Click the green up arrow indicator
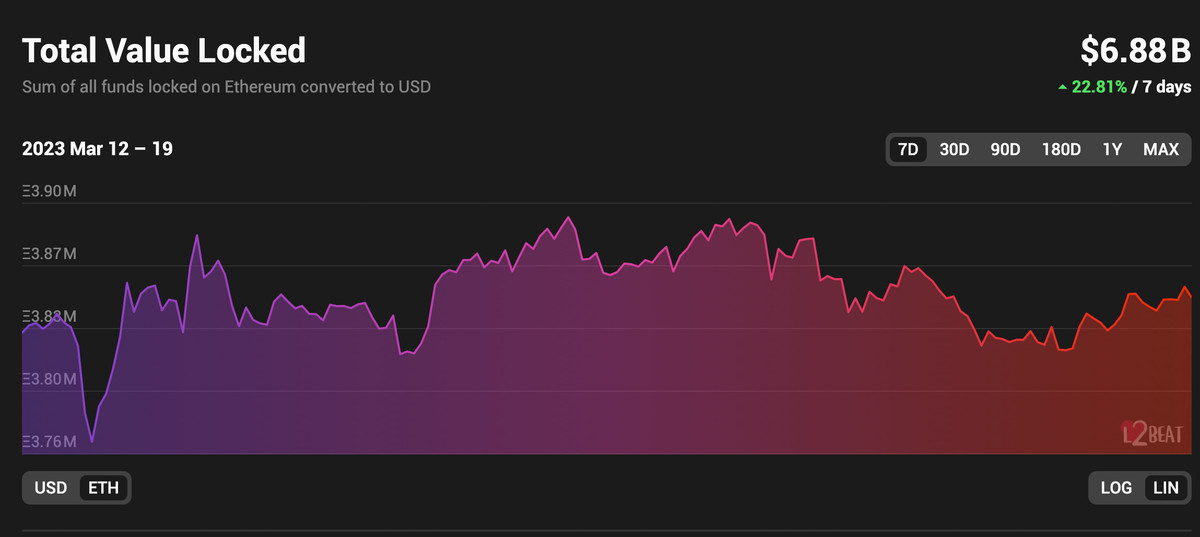 click(x=1062, y=88)
